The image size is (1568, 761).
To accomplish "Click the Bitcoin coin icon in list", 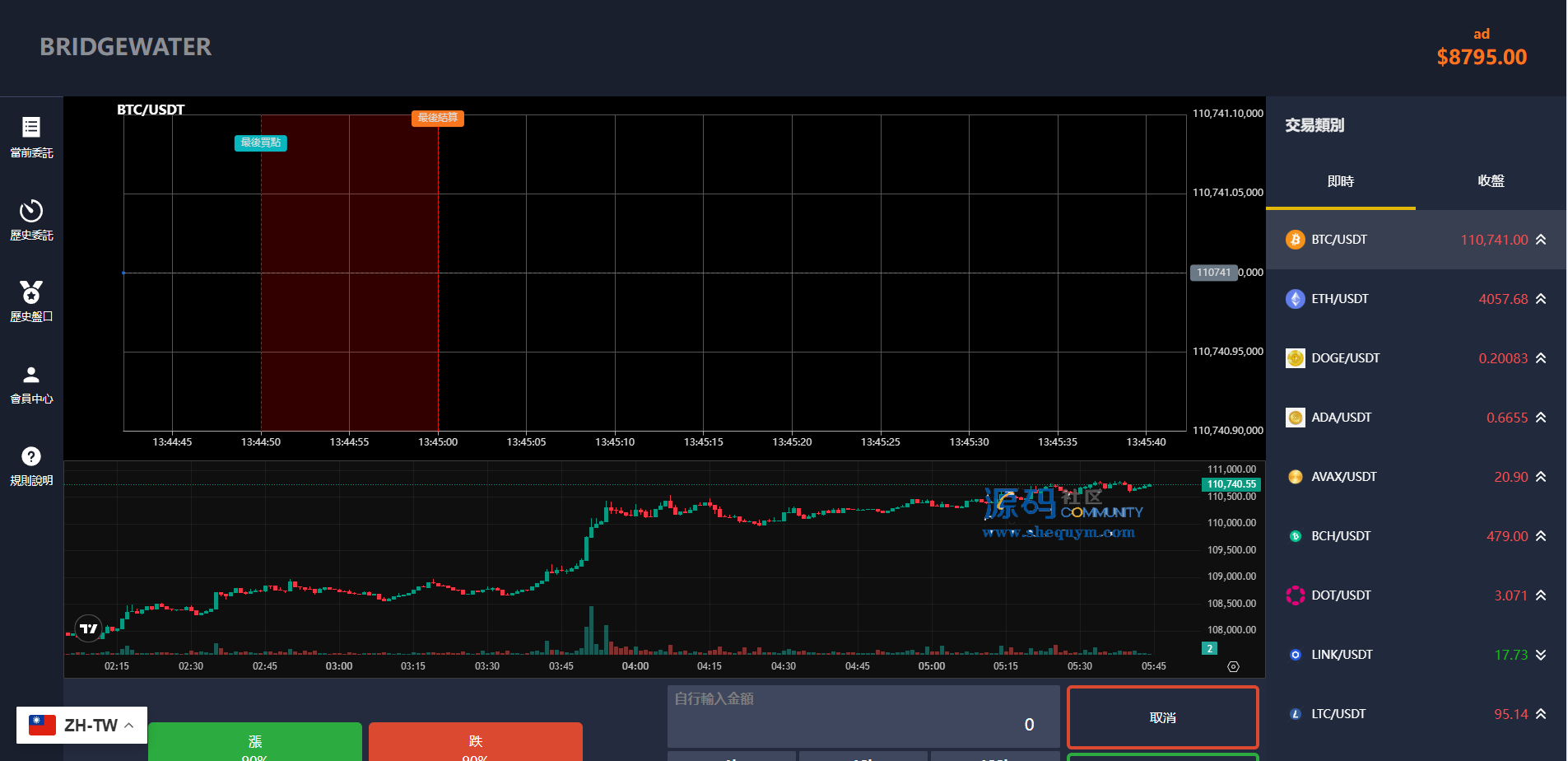I will coord(1295,240).
